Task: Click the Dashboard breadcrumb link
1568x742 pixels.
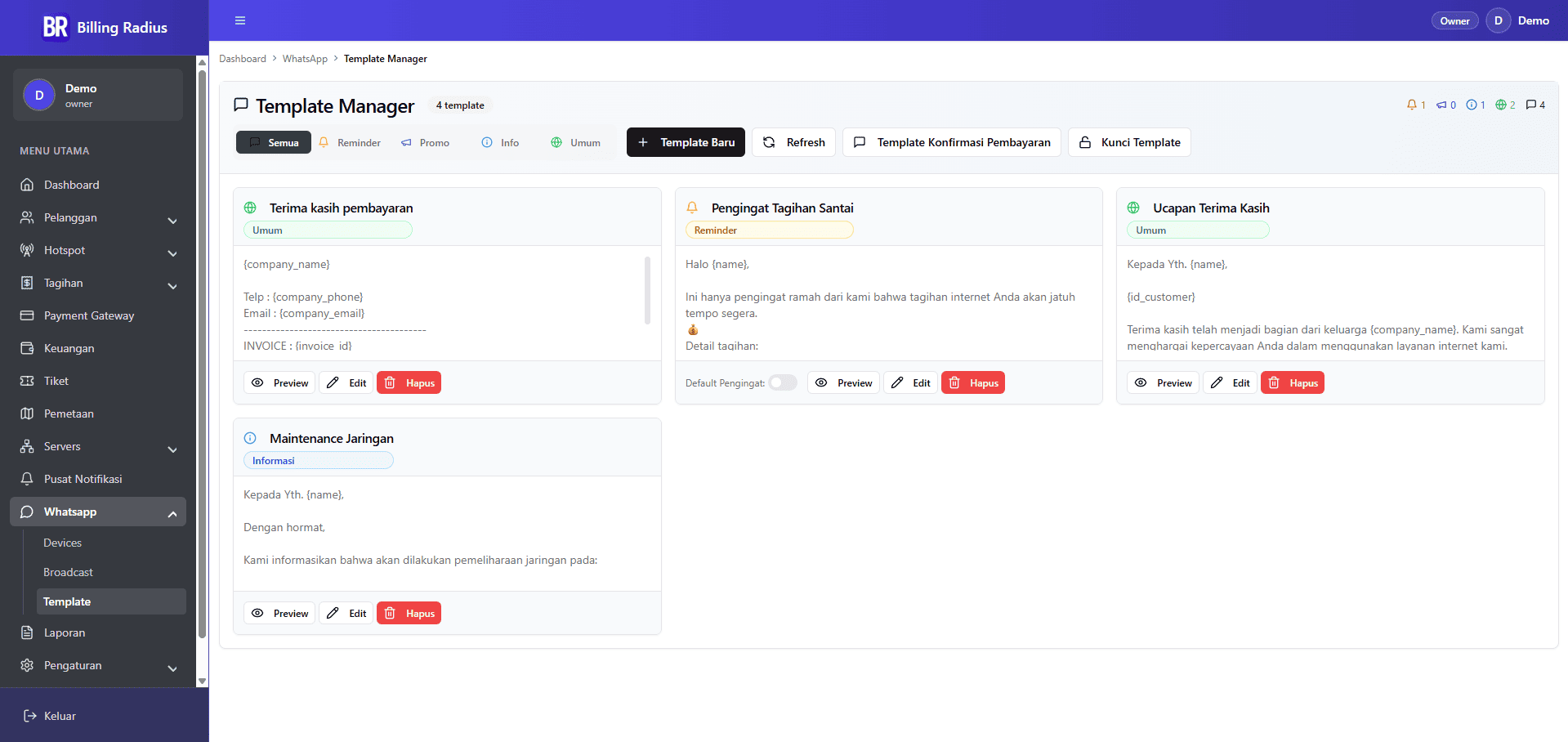Action: coord(243,59)
